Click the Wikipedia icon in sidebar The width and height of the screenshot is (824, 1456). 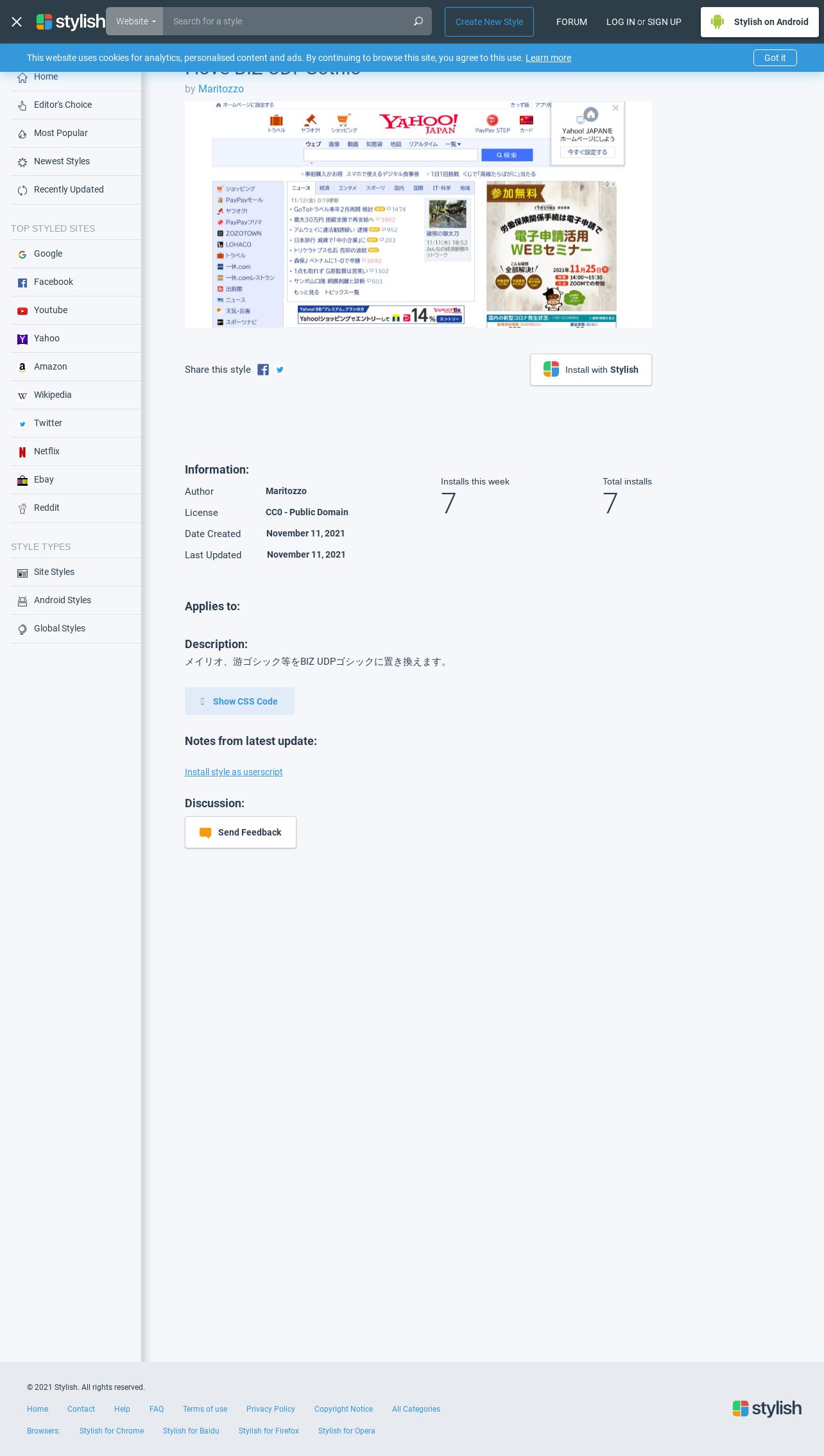(22, 395)
